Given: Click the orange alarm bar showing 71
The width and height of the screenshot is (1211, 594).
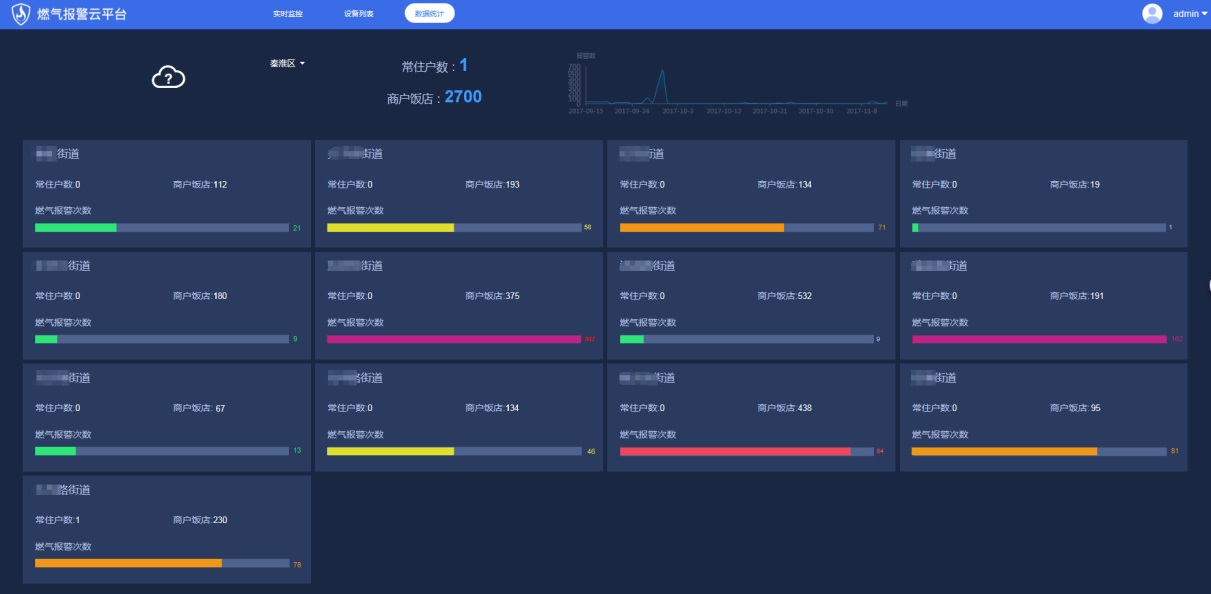Looking at the screenshot, I should coord(701,228).
